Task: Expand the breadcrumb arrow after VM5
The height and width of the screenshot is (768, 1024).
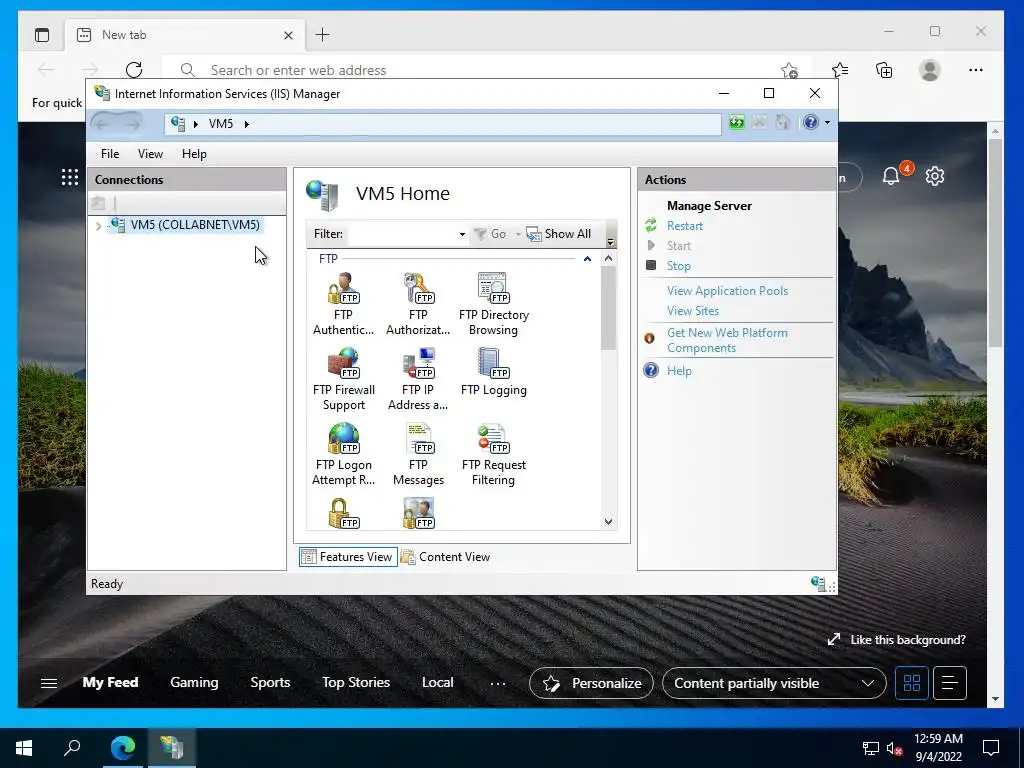Action: (x=247, y=124)
